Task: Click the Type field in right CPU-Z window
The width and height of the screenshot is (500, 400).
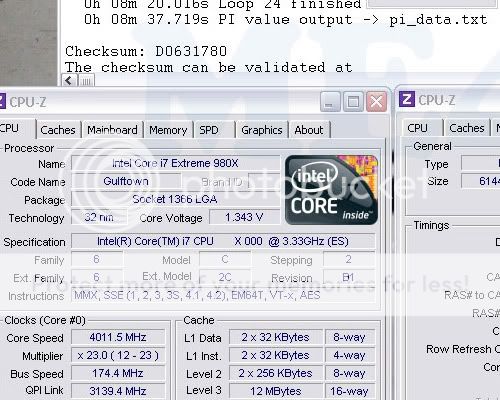Action: point(481,163)
